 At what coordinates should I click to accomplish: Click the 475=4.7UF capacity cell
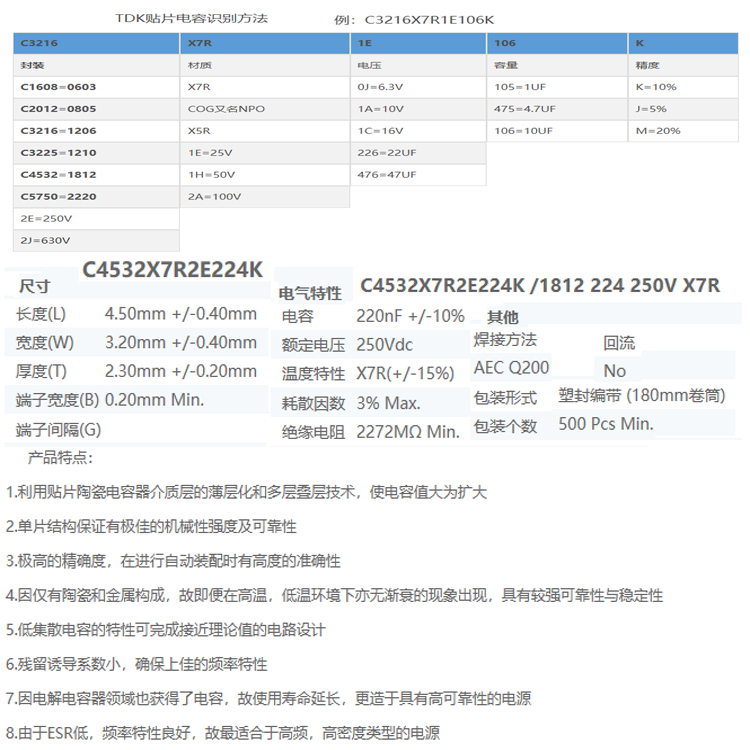[557, 109]
